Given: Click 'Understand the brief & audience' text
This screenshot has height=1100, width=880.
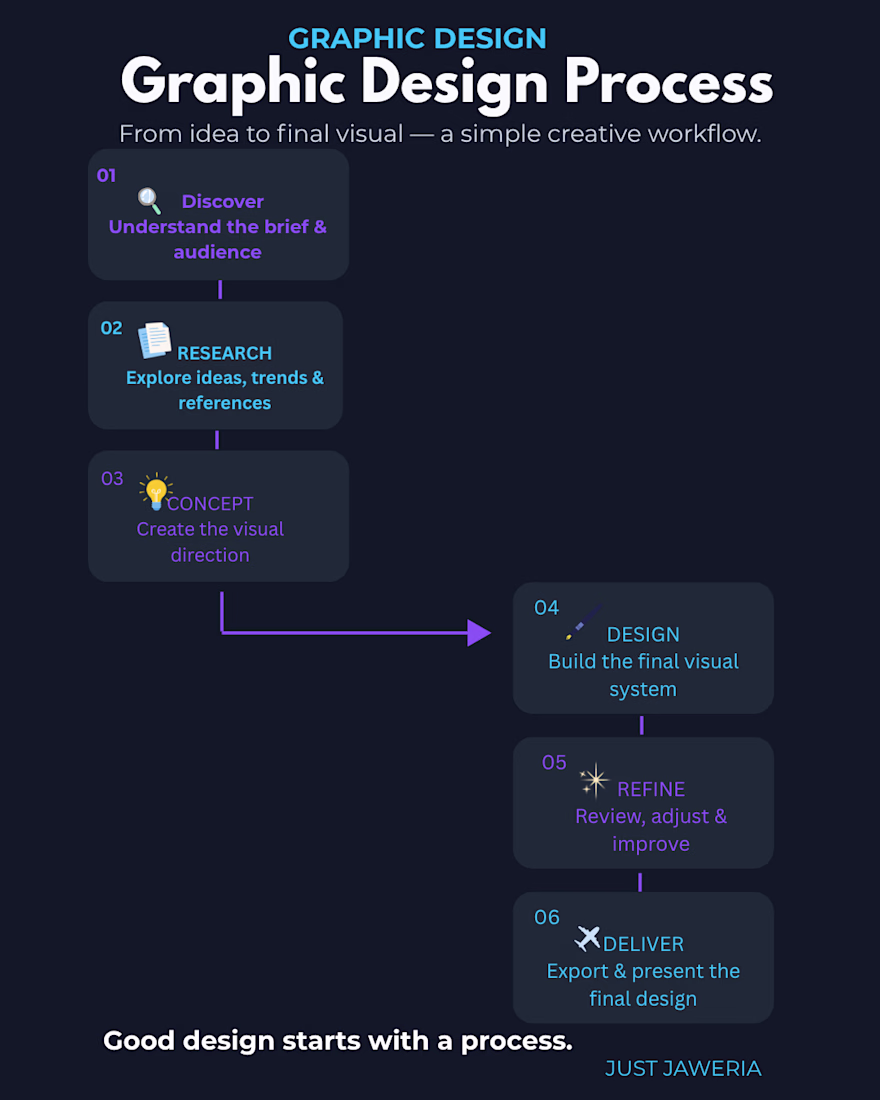Looking at the screenshot, I should [218, 239].
